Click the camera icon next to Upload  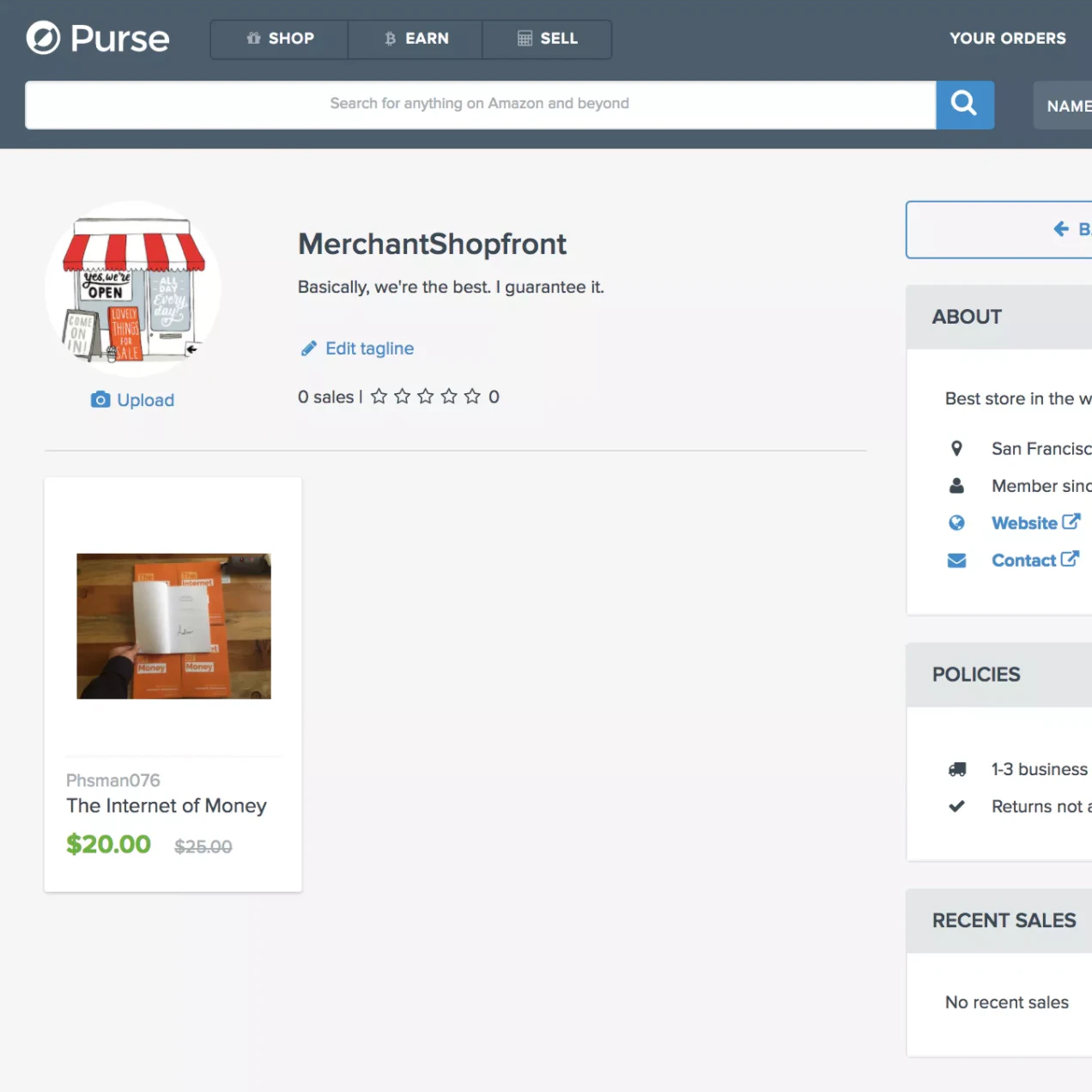tap(100, 399)
